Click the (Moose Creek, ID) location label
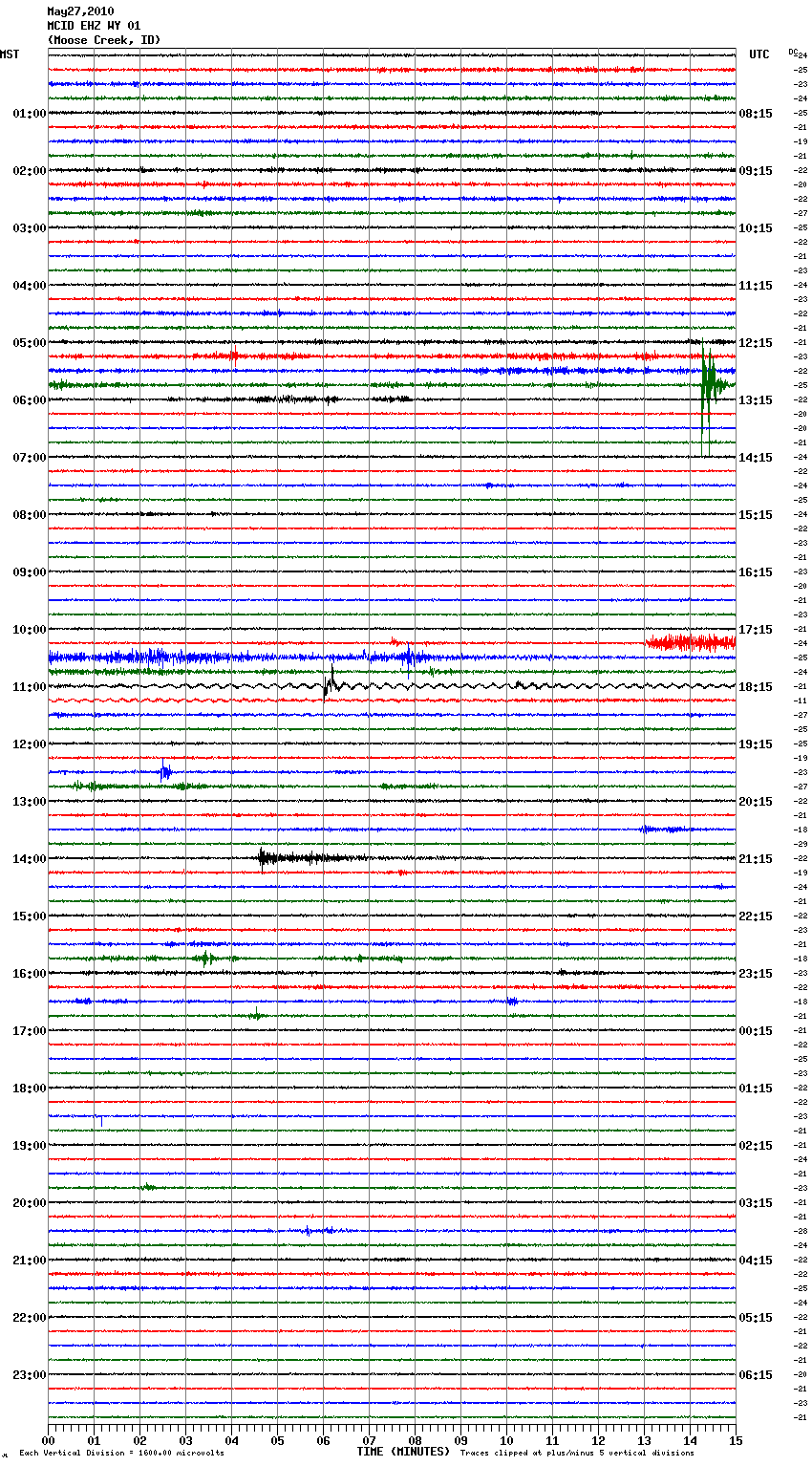The width and height of the screenshot is (812, 1466). pos(104,40)
